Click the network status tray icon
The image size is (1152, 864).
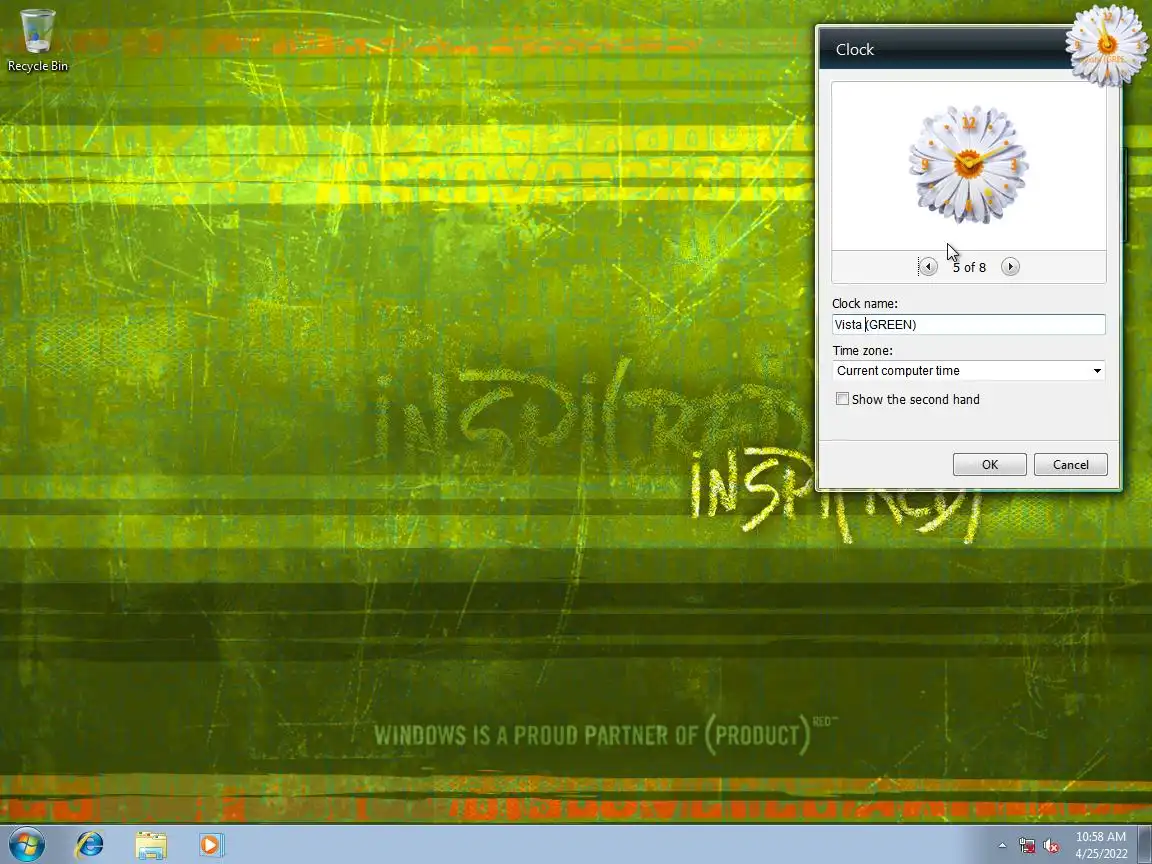[x=1027, y=846]
